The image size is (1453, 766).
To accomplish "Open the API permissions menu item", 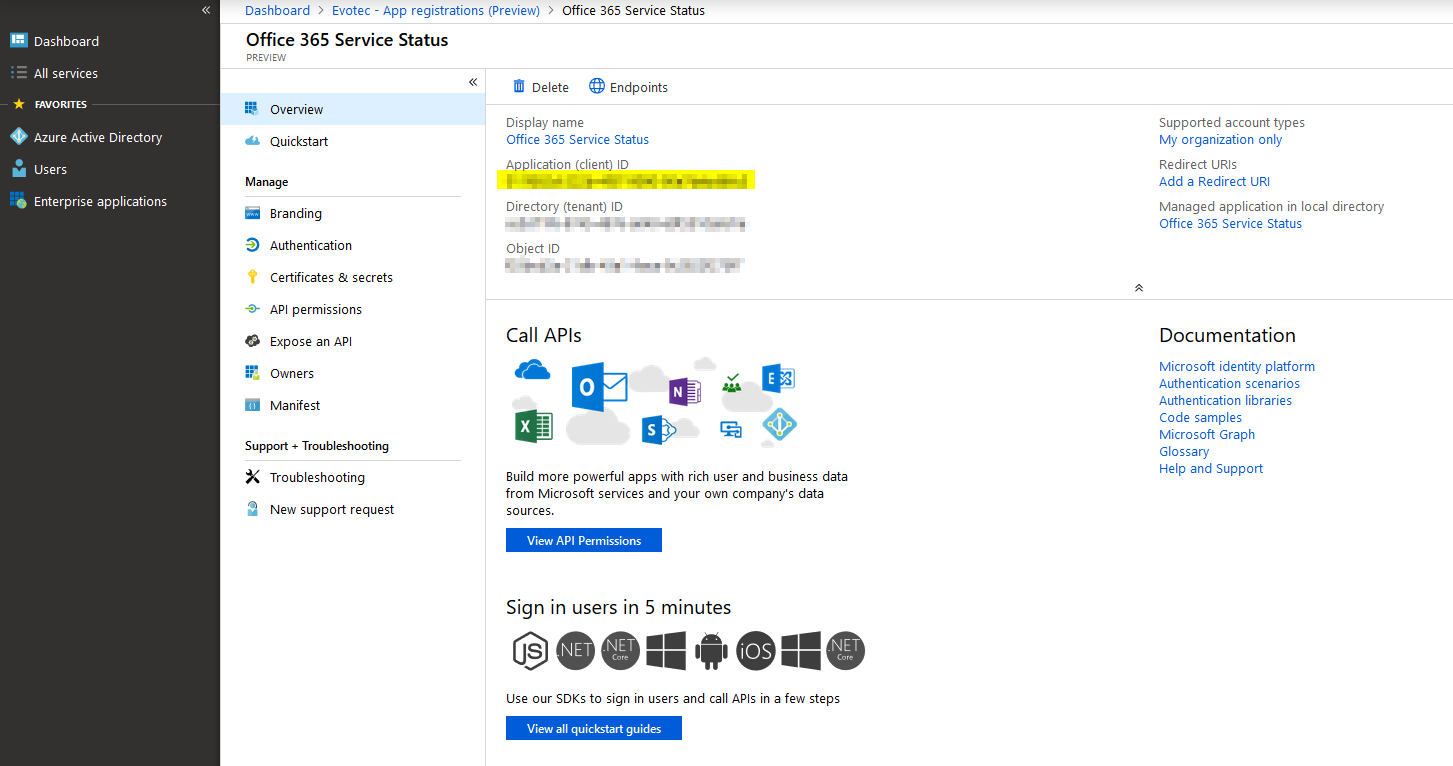I will point(315,309).
